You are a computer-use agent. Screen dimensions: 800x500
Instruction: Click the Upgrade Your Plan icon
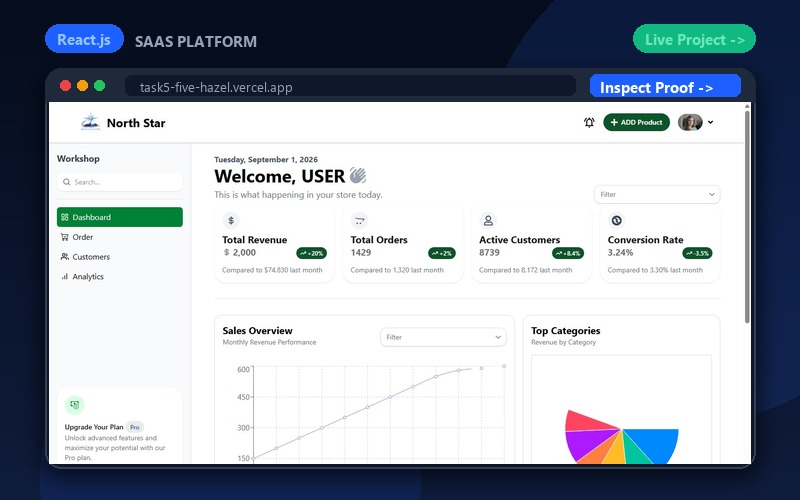74,405
